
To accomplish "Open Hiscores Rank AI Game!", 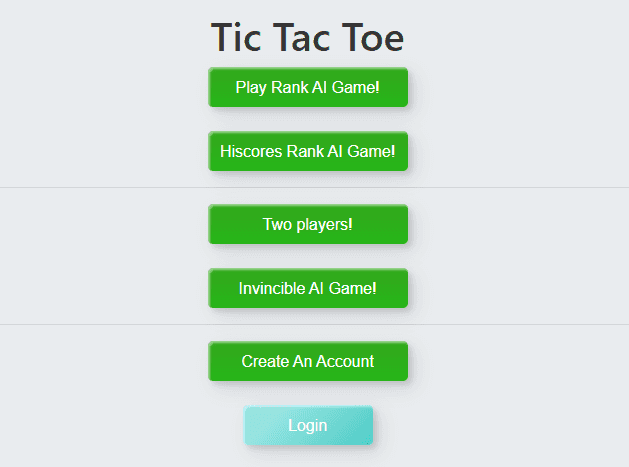I will click(x=308, y=151).
